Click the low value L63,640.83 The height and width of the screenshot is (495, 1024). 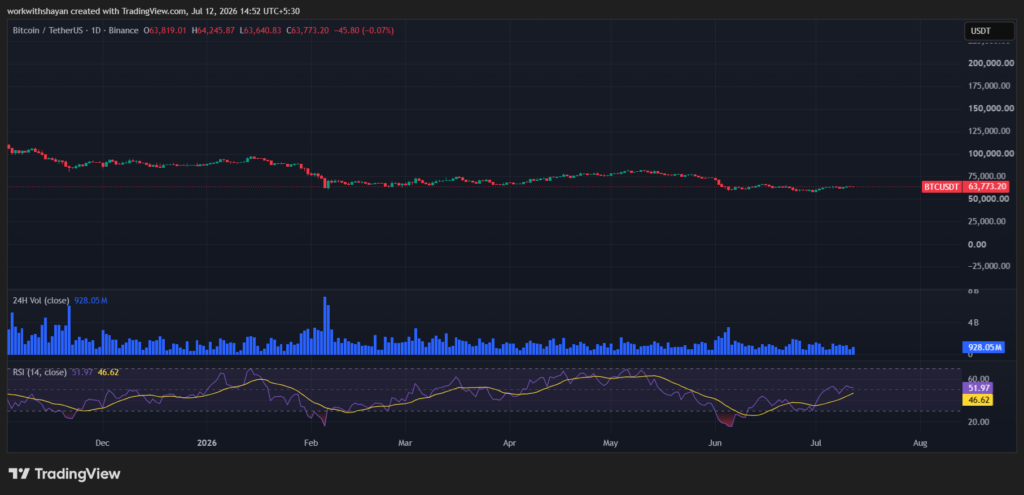pos(261,30)
